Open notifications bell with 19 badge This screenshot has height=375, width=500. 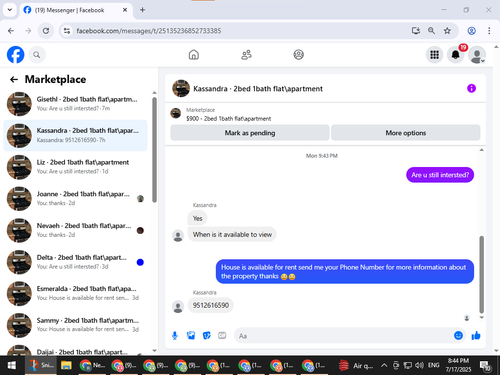456,55
